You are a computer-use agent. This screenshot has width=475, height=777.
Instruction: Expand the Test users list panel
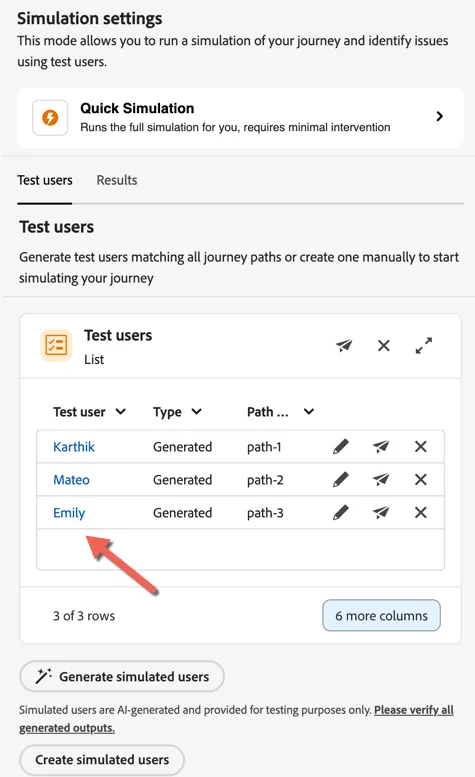click(x=423, y=345)
